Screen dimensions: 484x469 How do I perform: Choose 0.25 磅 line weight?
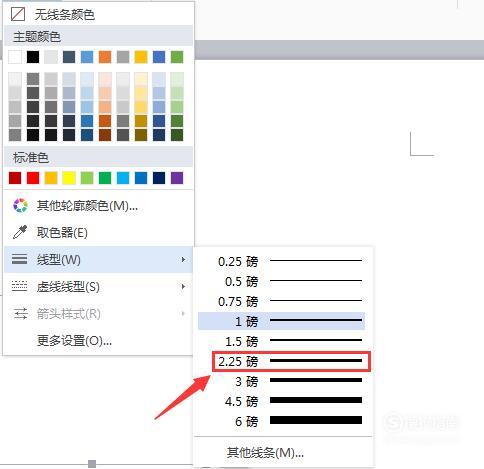pos(282,261)
